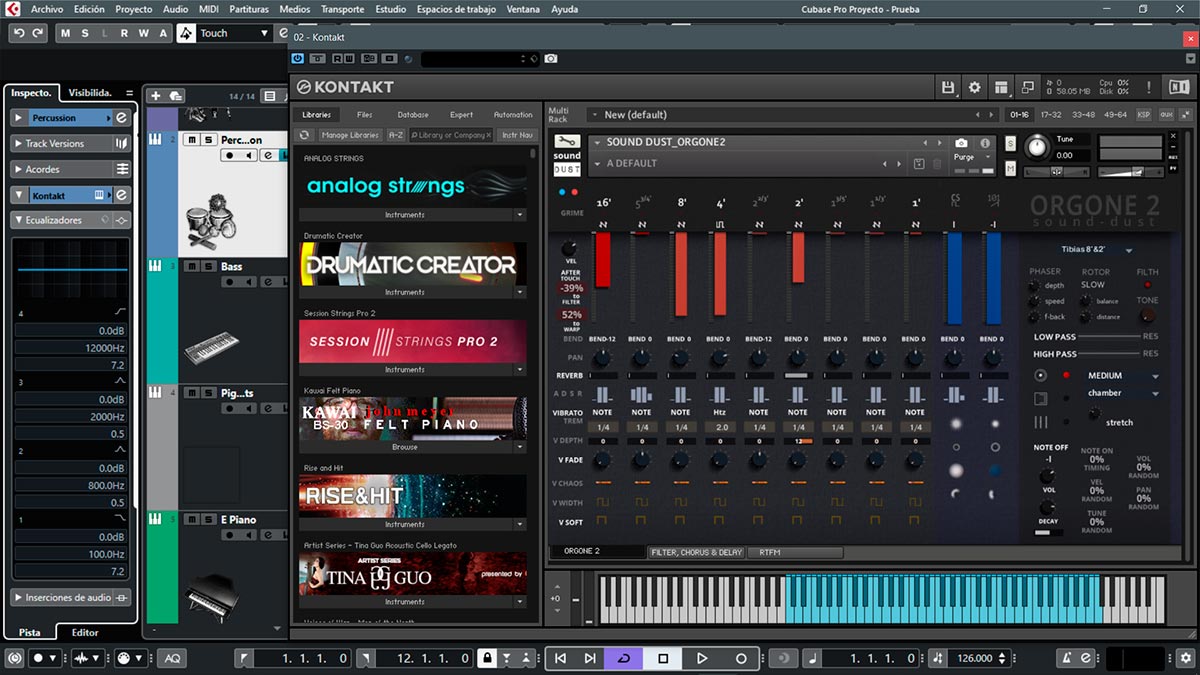1200x675 pixels.
Task: Solo the Bass track
Action: click(x=207, y=266)
